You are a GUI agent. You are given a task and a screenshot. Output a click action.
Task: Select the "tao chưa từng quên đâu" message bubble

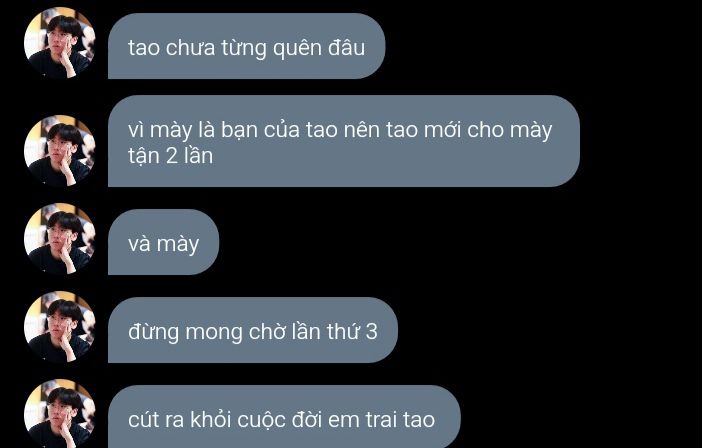tap(247, 46)
